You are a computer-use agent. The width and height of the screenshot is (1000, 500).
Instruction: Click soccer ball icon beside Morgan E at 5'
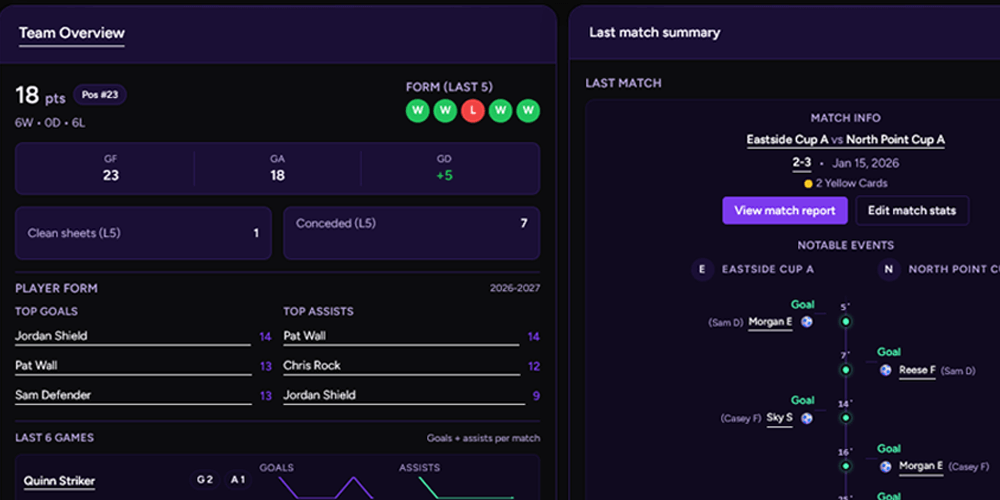click(807, 322)
